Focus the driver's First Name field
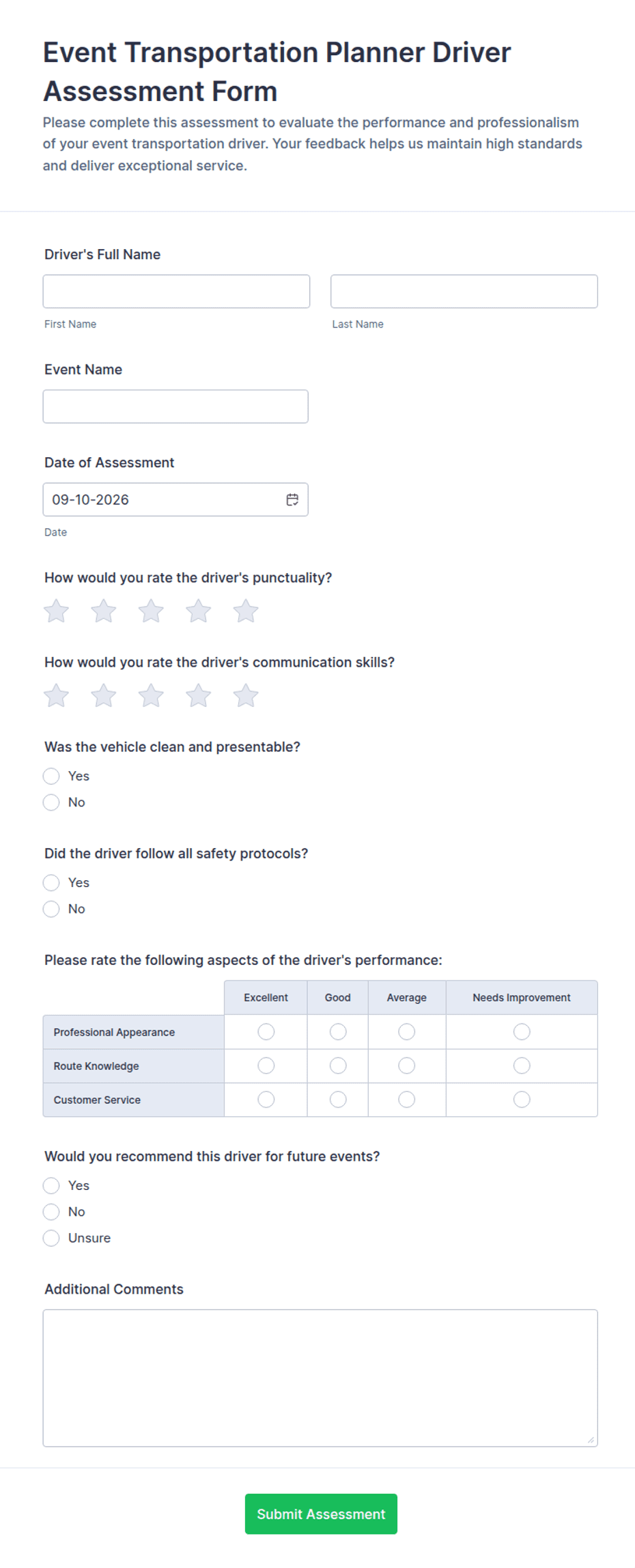This screenshot has height=1568, width=635. click(x=176, y=291)
